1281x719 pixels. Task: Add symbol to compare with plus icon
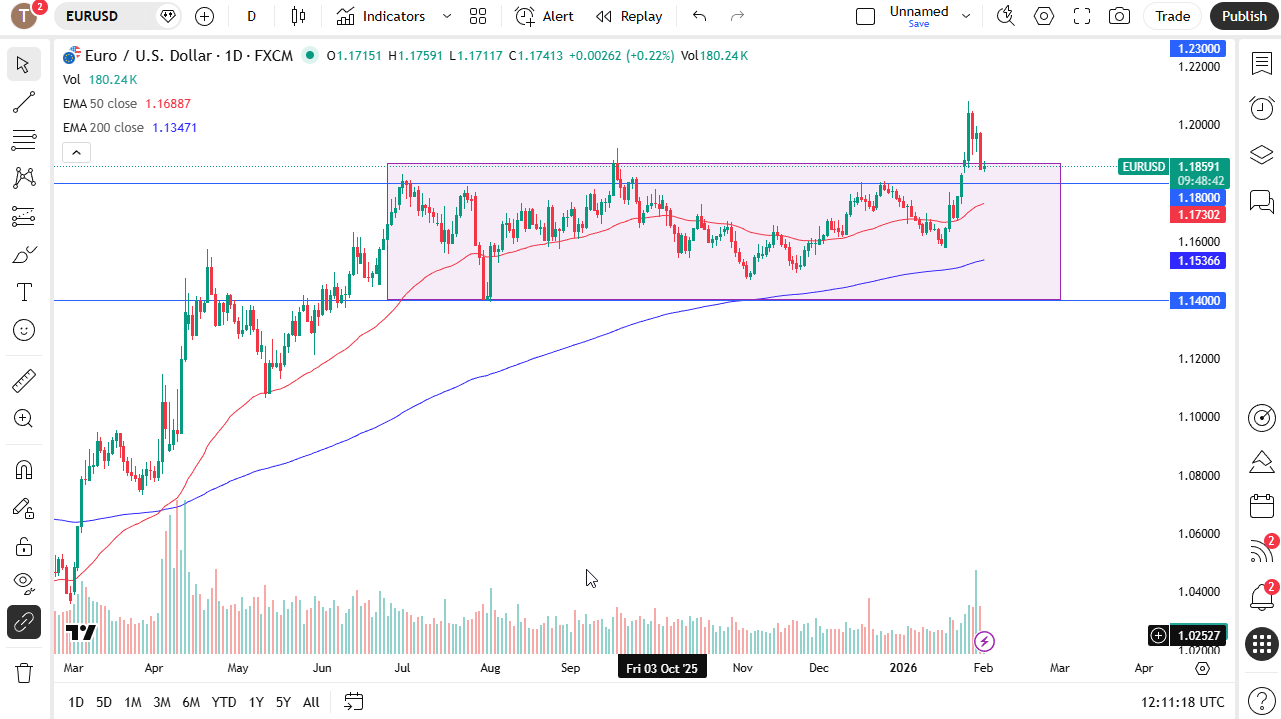pyautogui.click(x=204, y=16)
